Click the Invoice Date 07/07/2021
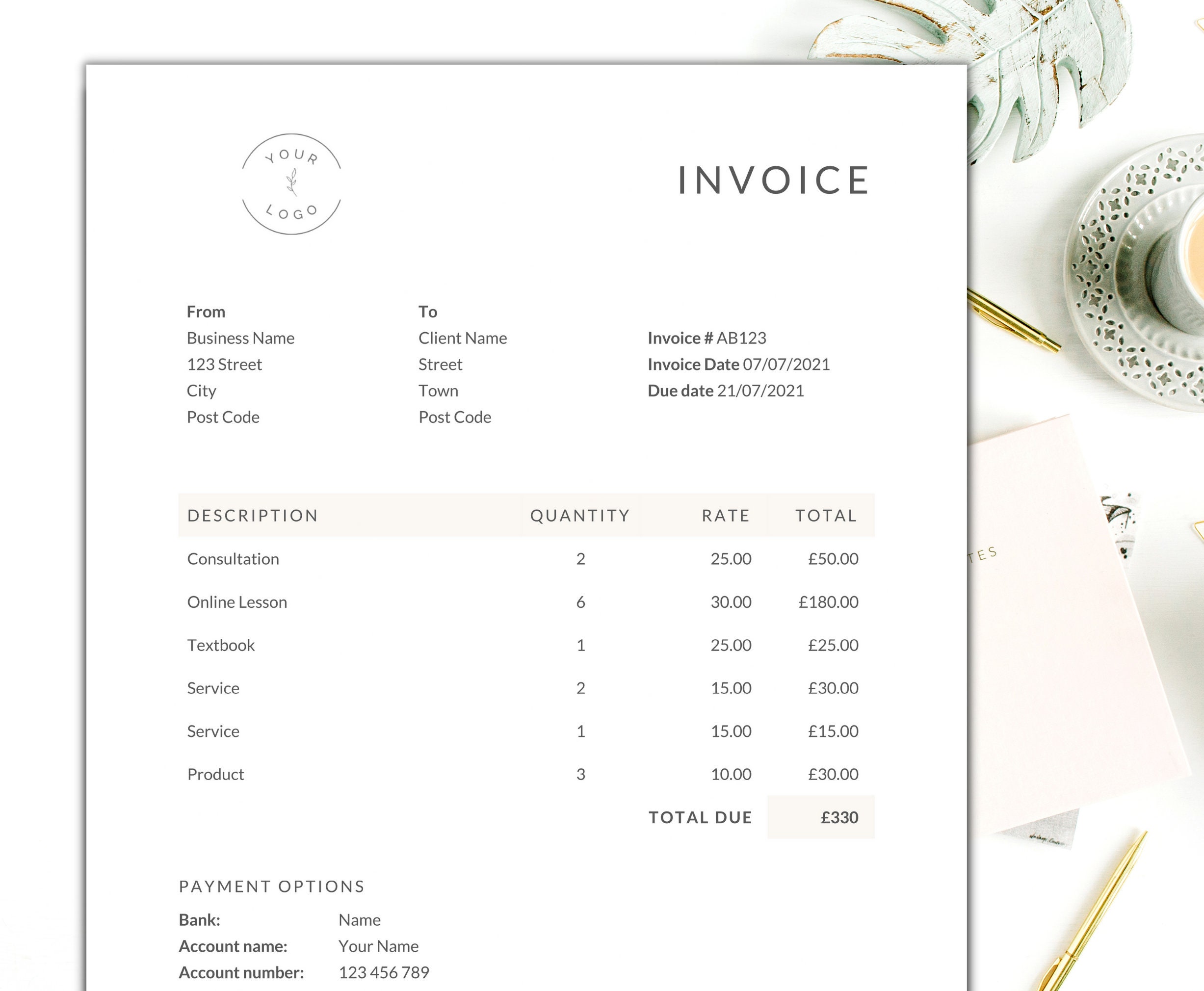Image resolution: width=1204 pixels, height=991 pixels. tap(739, 364)
